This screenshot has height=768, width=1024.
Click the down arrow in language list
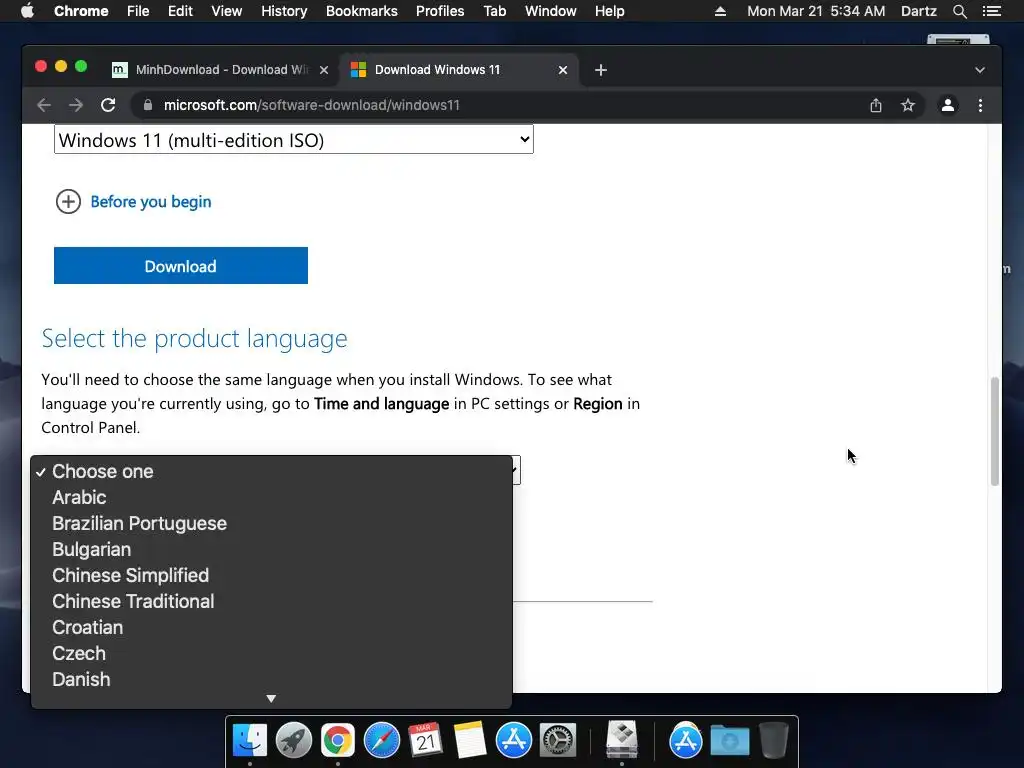coord(271,699)
